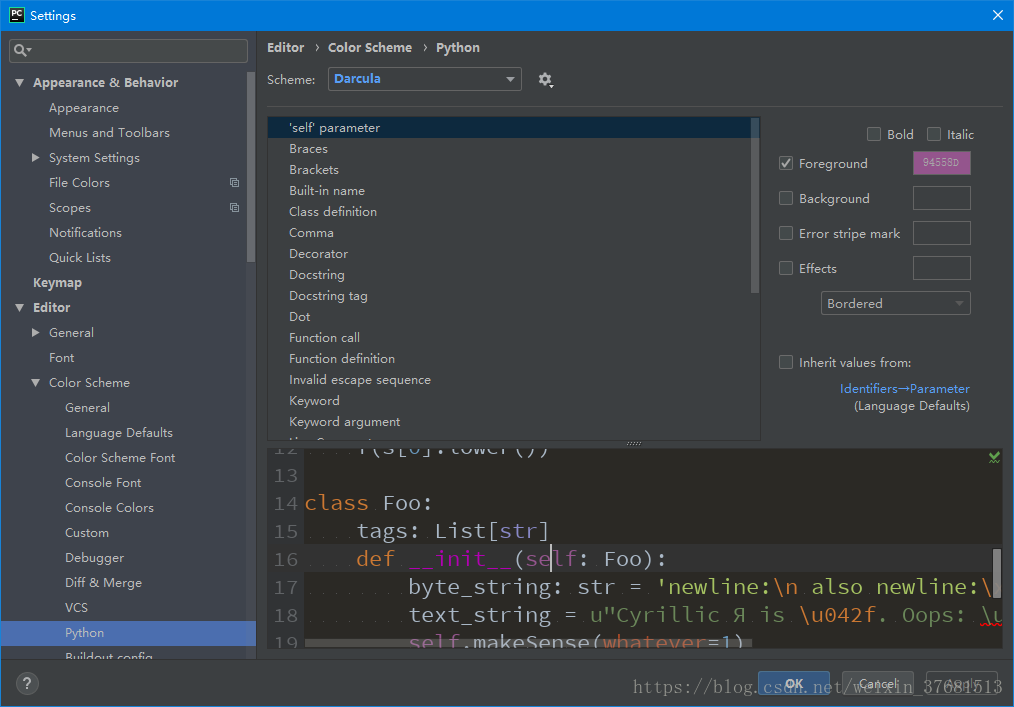Screen dimensions: 1014x707
Task: Select Console Font page
Action: point(103,483)
